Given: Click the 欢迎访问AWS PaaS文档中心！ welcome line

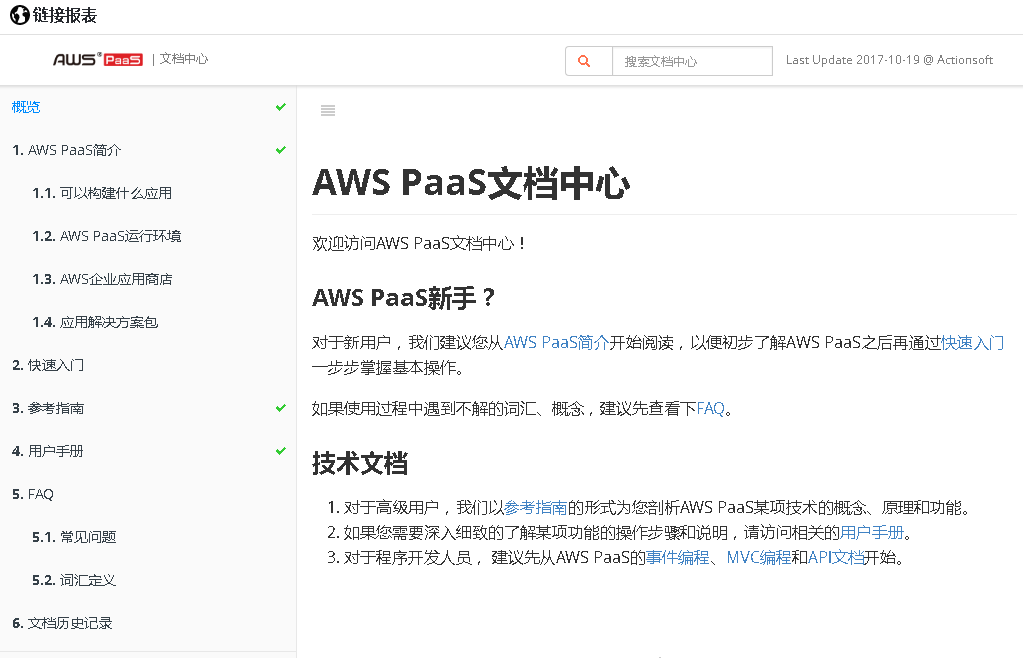Looking at the screenshot, I should click(x=418, y=243).
